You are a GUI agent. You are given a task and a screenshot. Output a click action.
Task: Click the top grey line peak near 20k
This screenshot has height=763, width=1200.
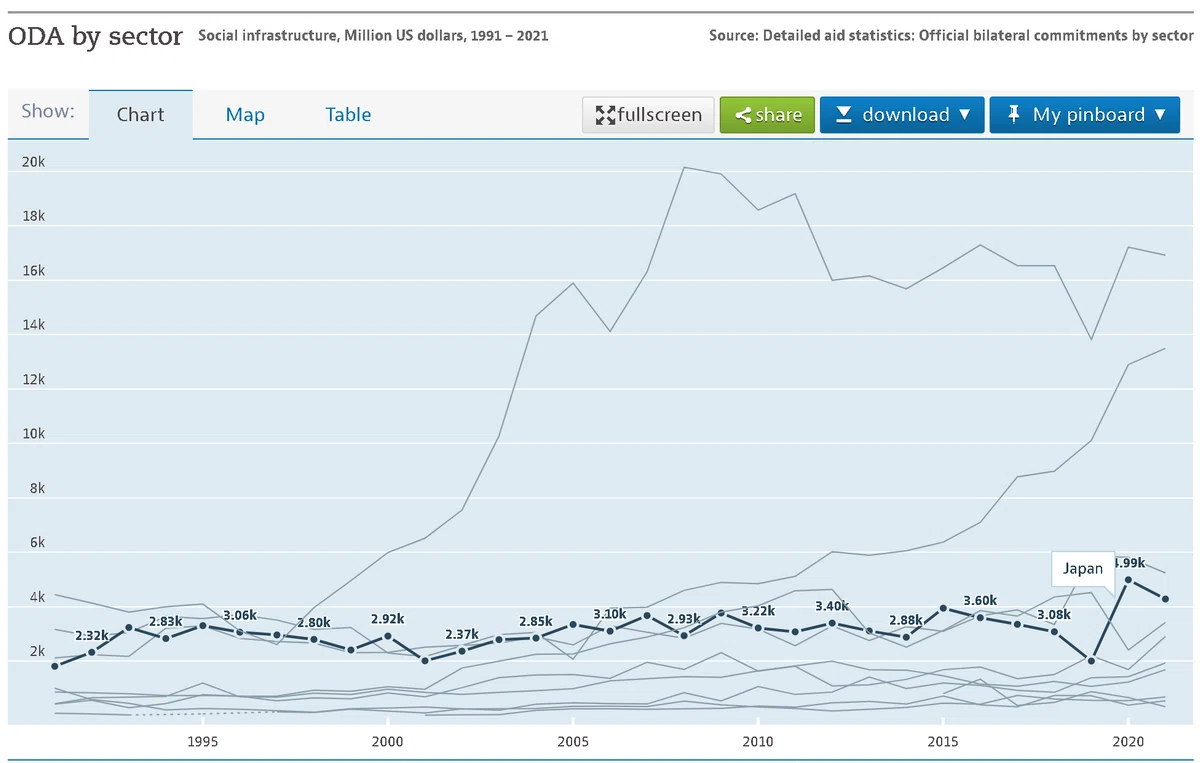click(684, 167)
